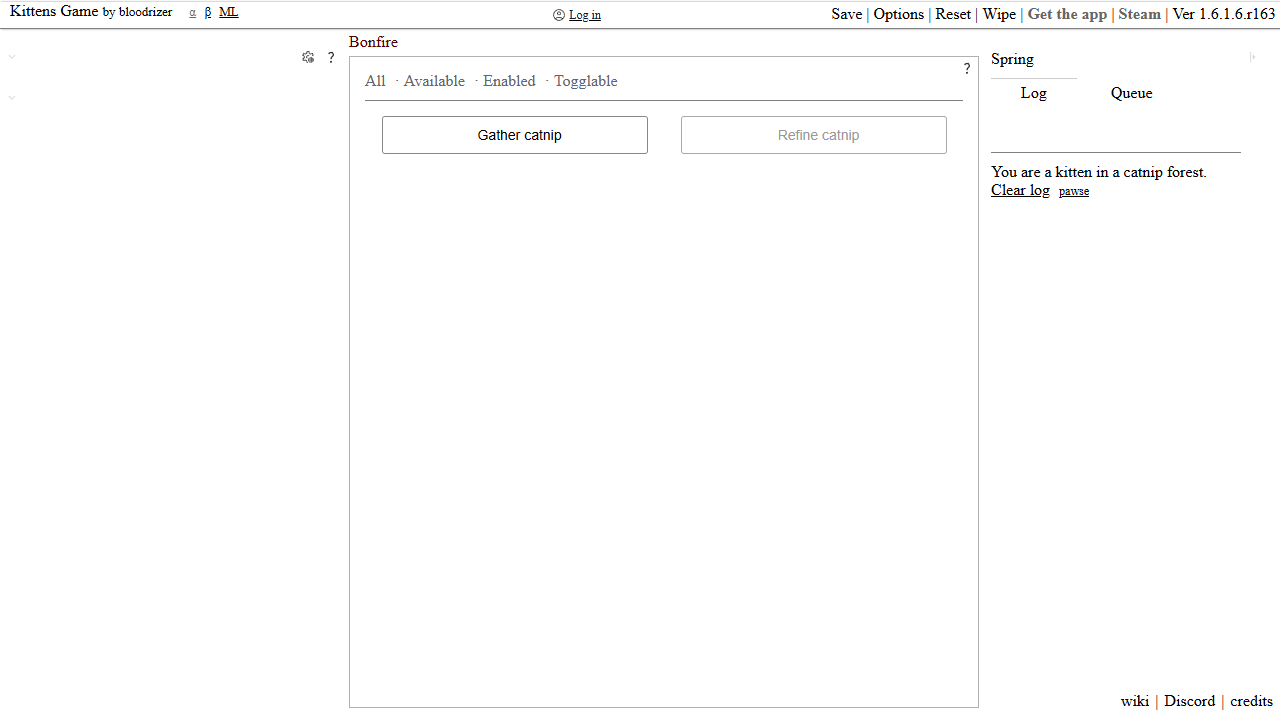Switch to the Queue tab
The height and width of the screenshot is (720, 1280).
click(1132, 93)
